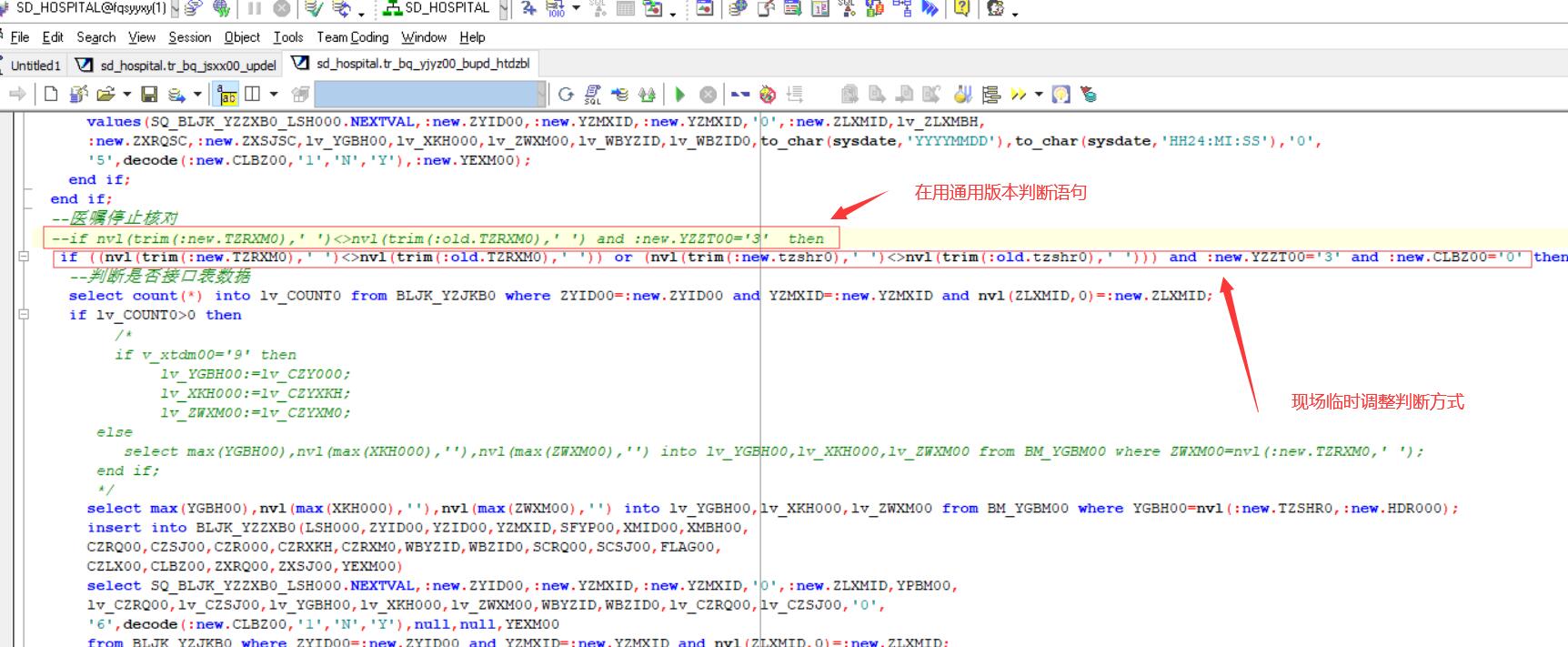This screenshot has height=647, width=1568.
Task: Click the database globe icon in top toolbar
Action: point(738,9)
